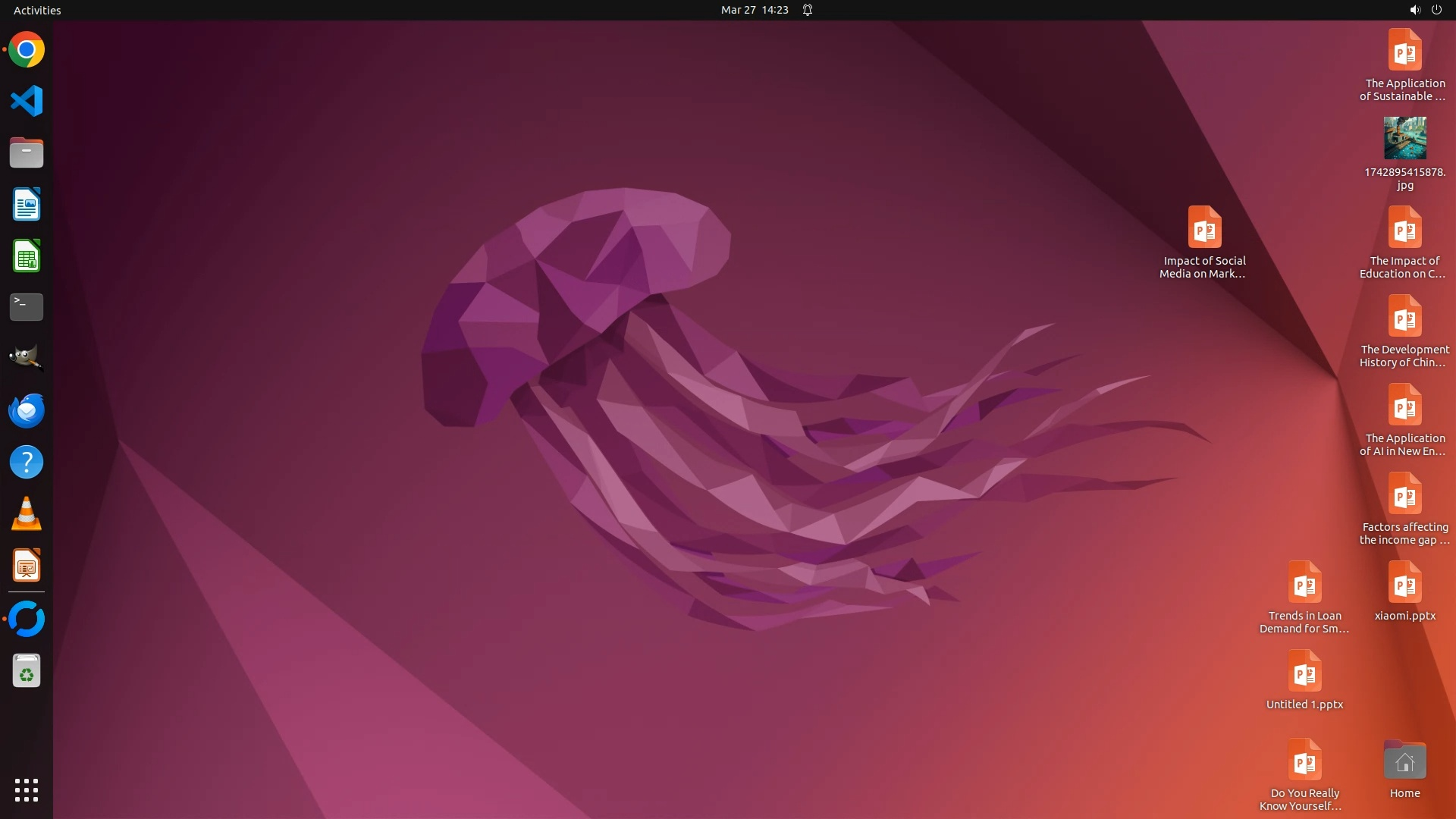Launch Visual Studio Code from dock
The width and height of the screenshot is (1456, 819).
27,101
